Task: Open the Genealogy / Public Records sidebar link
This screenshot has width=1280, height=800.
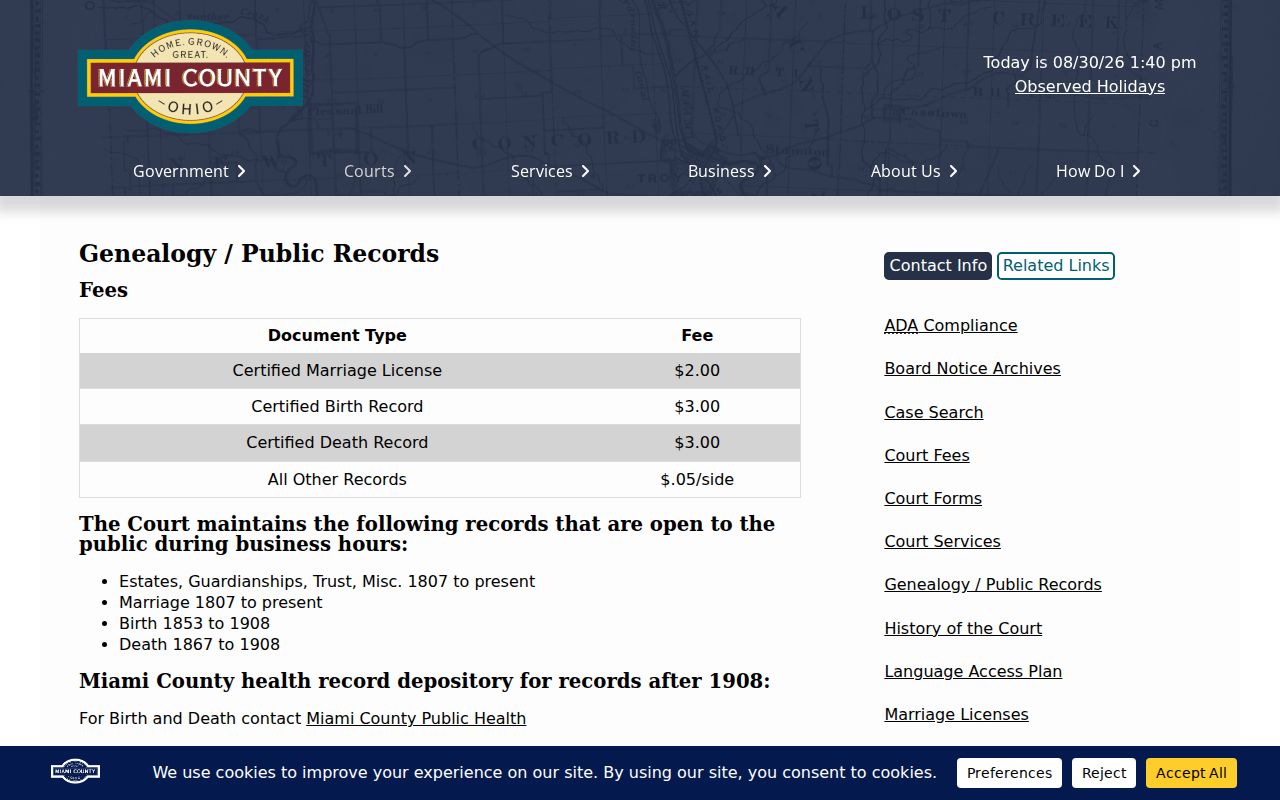Action: coord(993,584)
